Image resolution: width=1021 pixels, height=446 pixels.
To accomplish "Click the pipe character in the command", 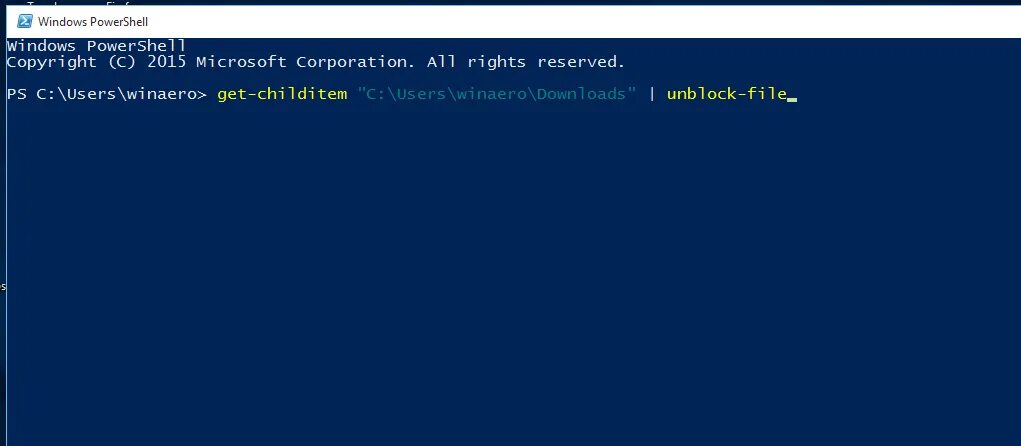I will pyautogui.click(x=652, y=94).
